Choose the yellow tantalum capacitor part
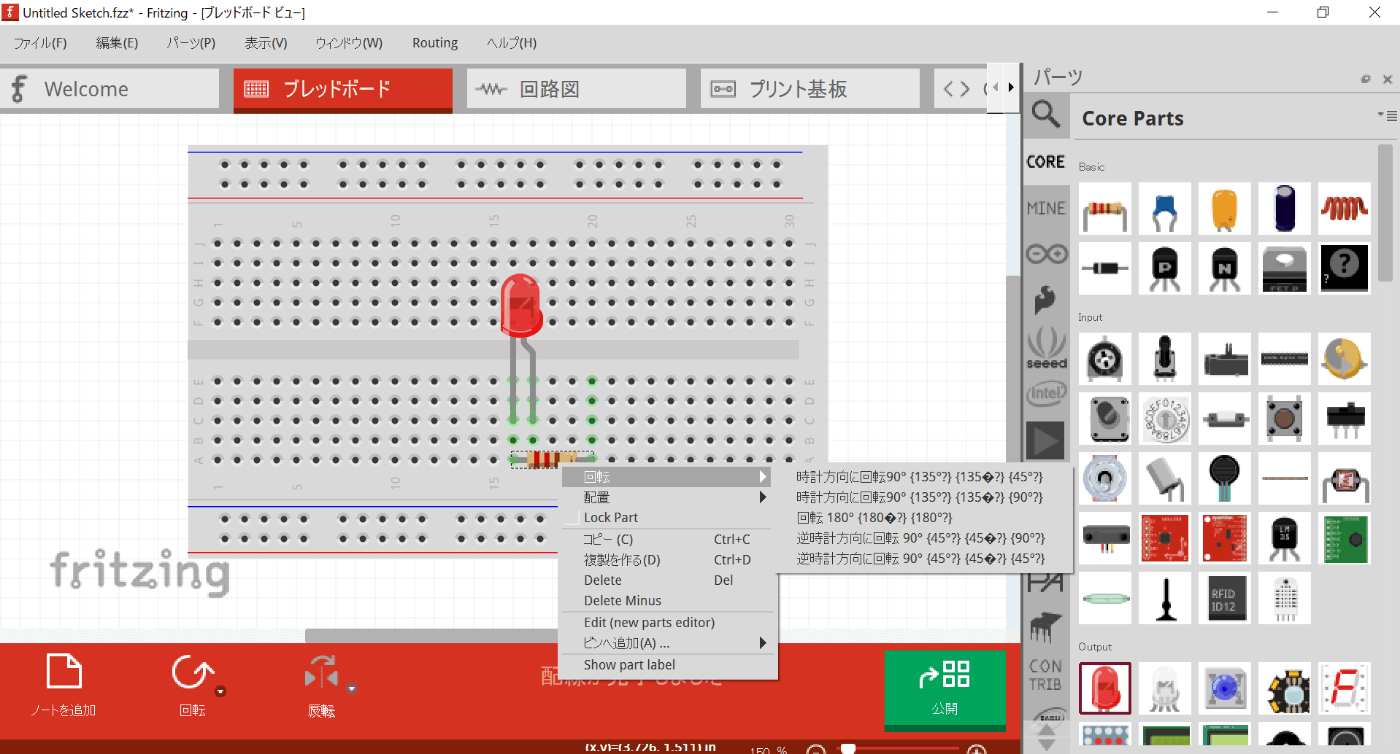 click(1225, 208)
